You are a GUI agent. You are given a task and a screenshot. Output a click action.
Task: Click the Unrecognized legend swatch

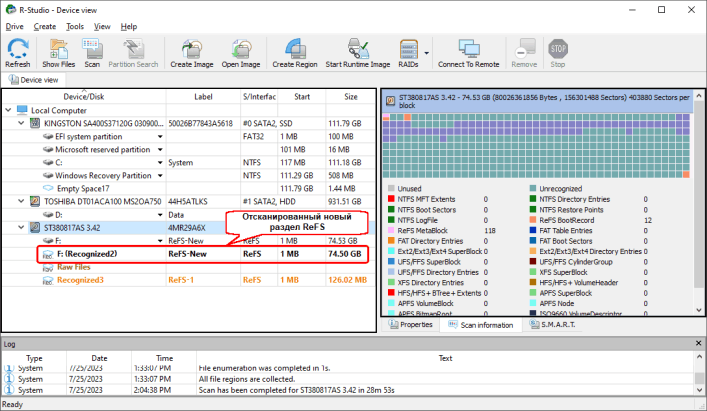click(x=533, y=188)
